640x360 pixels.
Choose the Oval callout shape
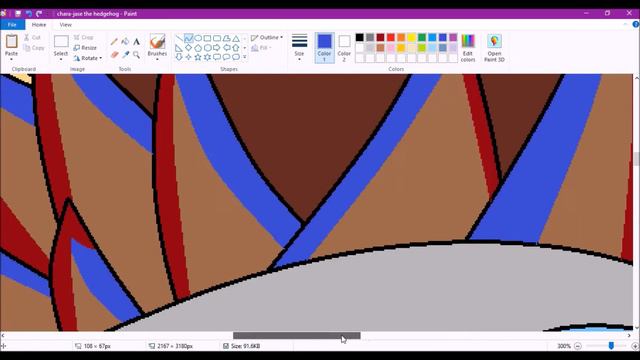pos(227,57)
